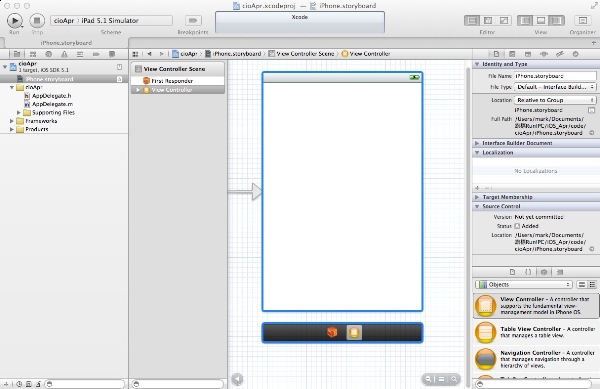Image resolution: width=600 pixels, height=389 pixels.
Task: Open the related files menu in jump bar
Action: coord(135,54)
